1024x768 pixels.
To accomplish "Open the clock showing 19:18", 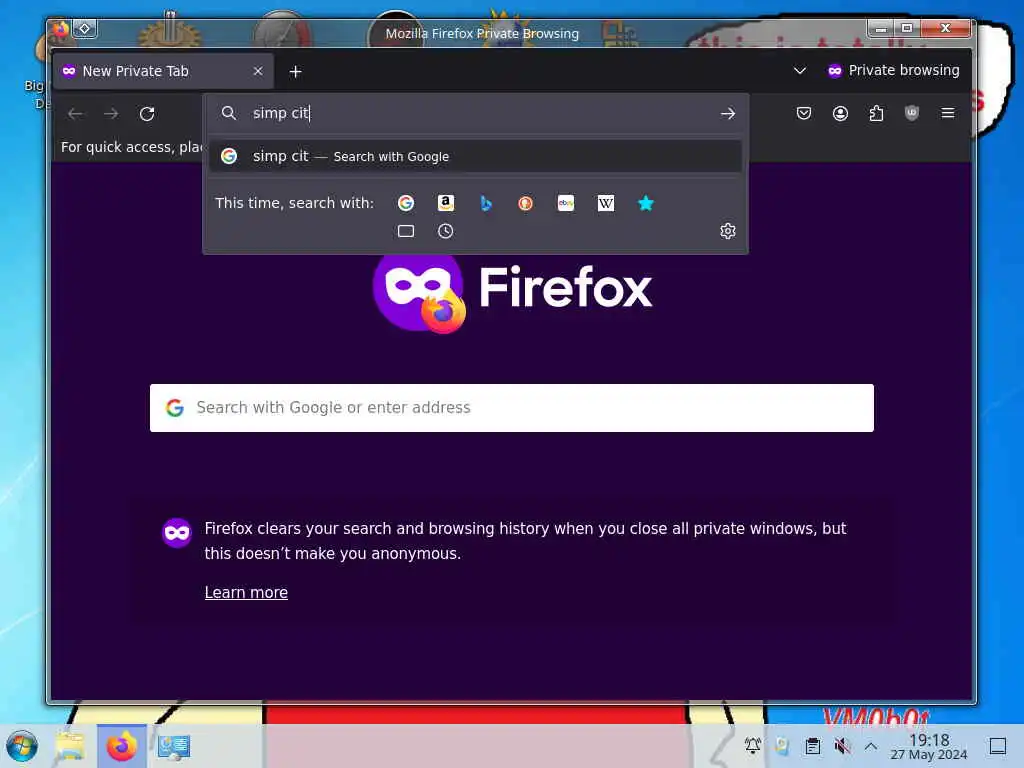I will [929, 746].
